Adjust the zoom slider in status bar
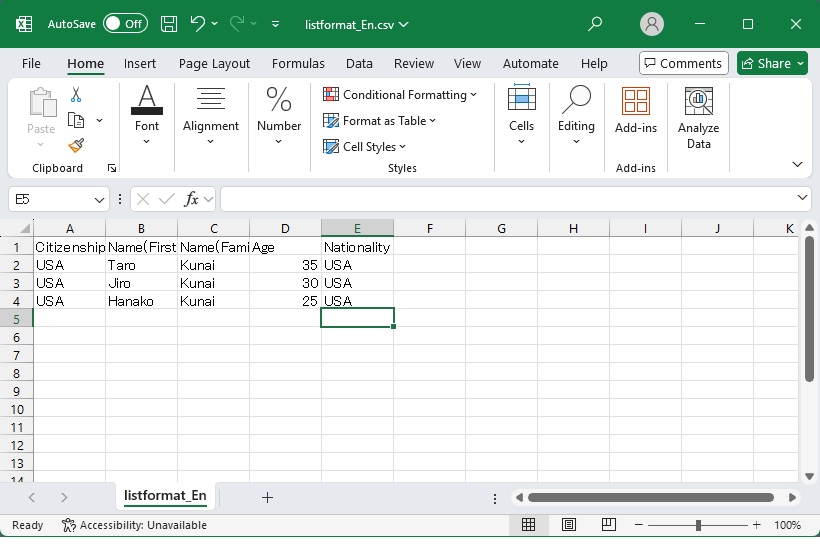820x547 pixels. tap(698, 525)
